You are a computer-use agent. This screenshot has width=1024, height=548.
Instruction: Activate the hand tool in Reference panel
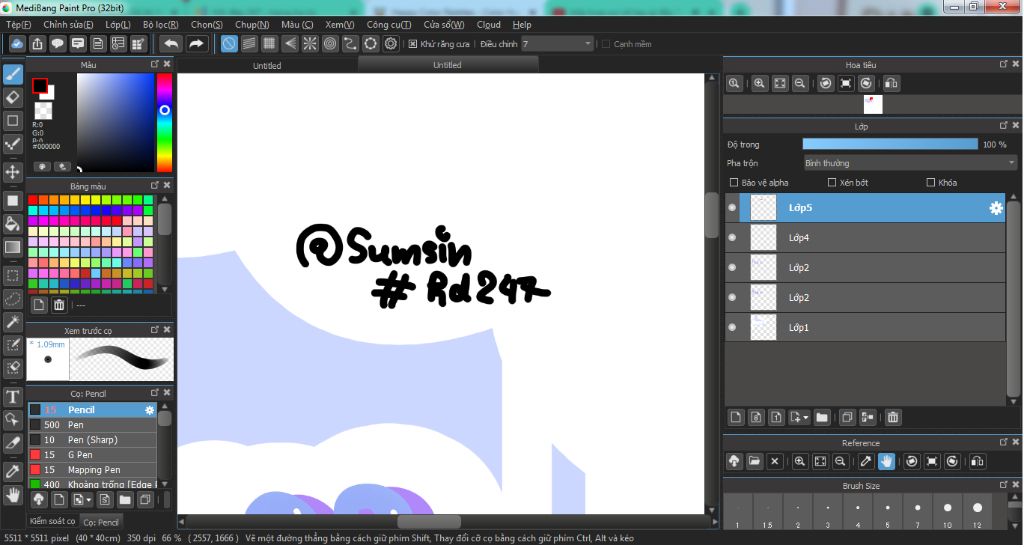tap(886, 461)
